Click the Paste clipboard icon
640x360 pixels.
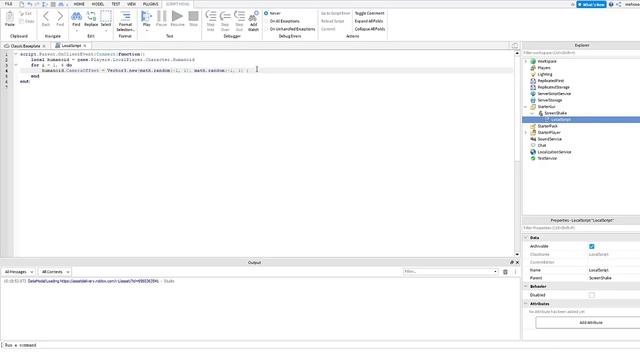point(9,18)
